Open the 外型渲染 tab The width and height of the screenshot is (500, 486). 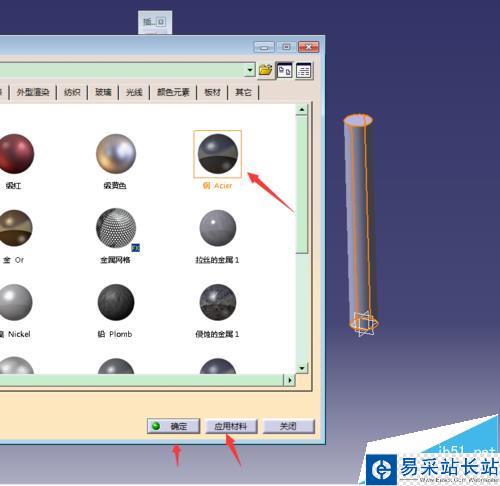33,92
